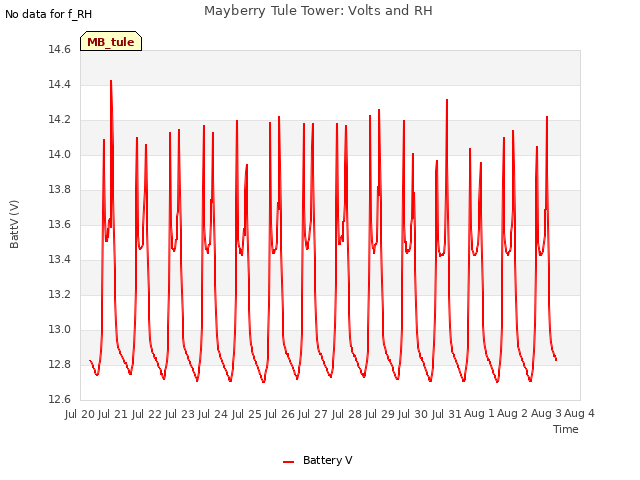Click the 'Jul 25' x-axis date label
Viewport: 640px width, 480px height.
[x=247, y=414]
